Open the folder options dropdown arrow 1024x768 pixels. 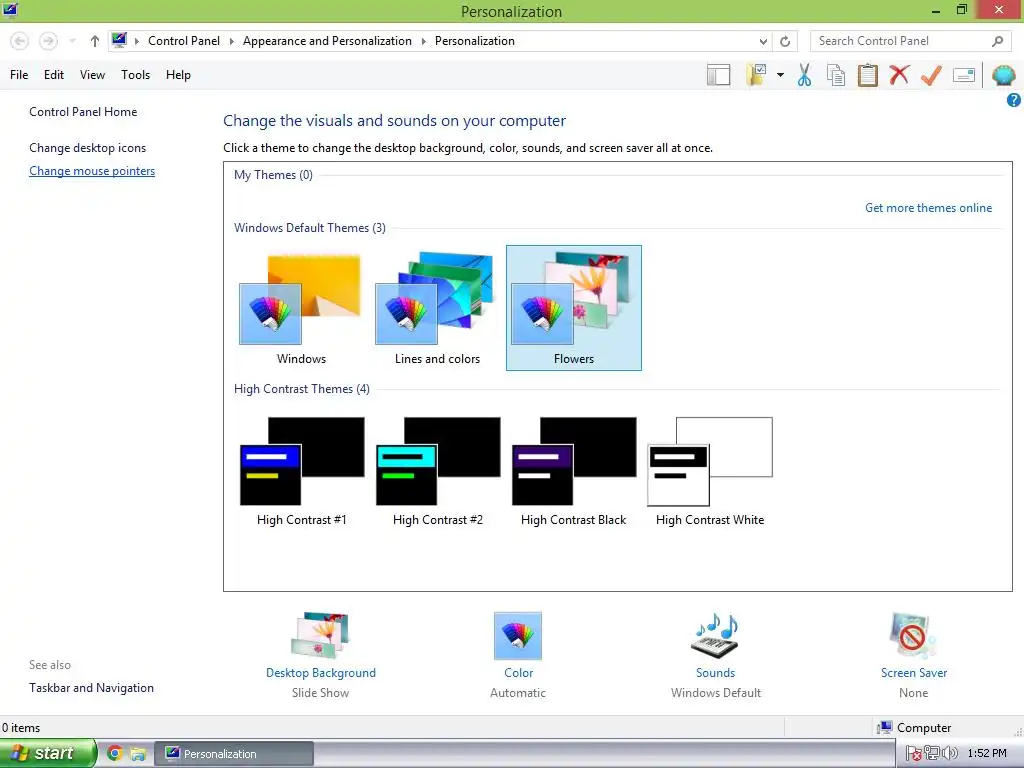point(780,75)
